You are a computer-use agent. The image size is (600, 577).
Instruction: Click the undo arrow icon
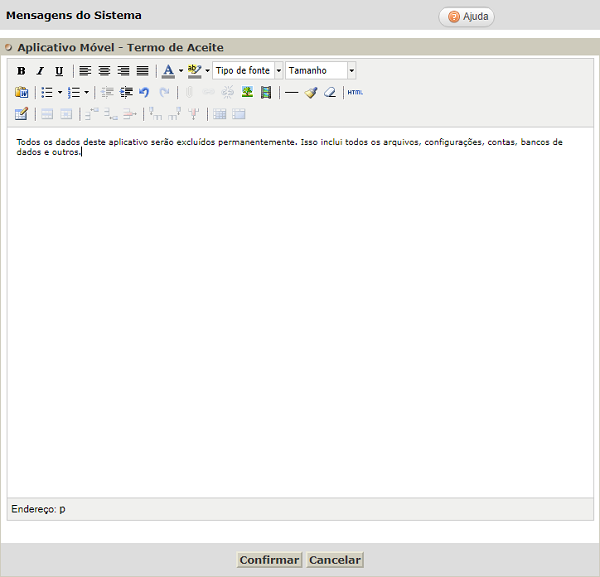tap(144, 92)
